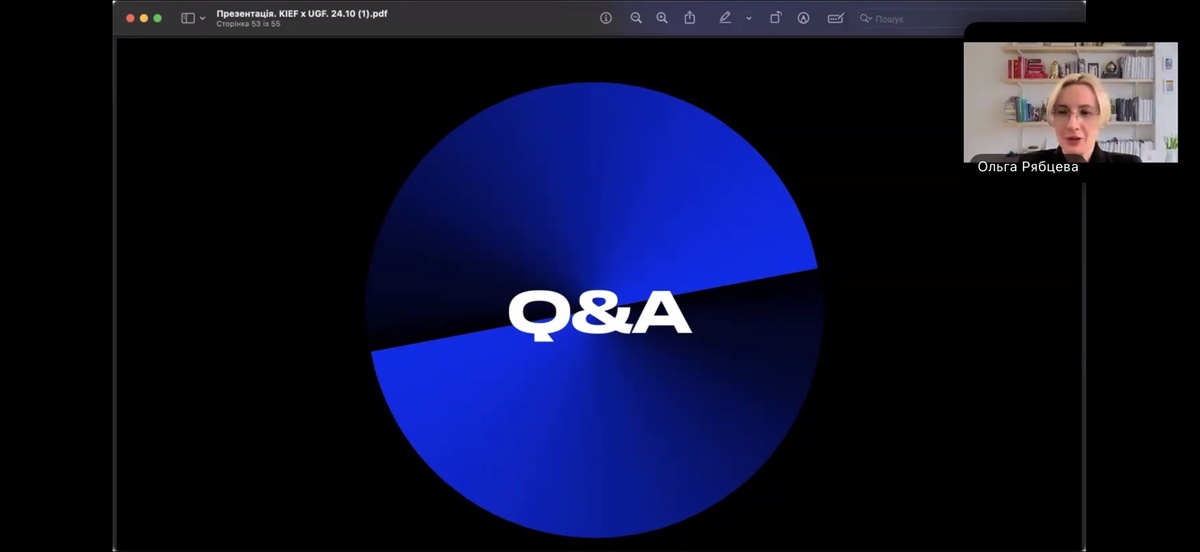Show the Markup toolbar
The image size is (1200, 552).
pos(803,18)
